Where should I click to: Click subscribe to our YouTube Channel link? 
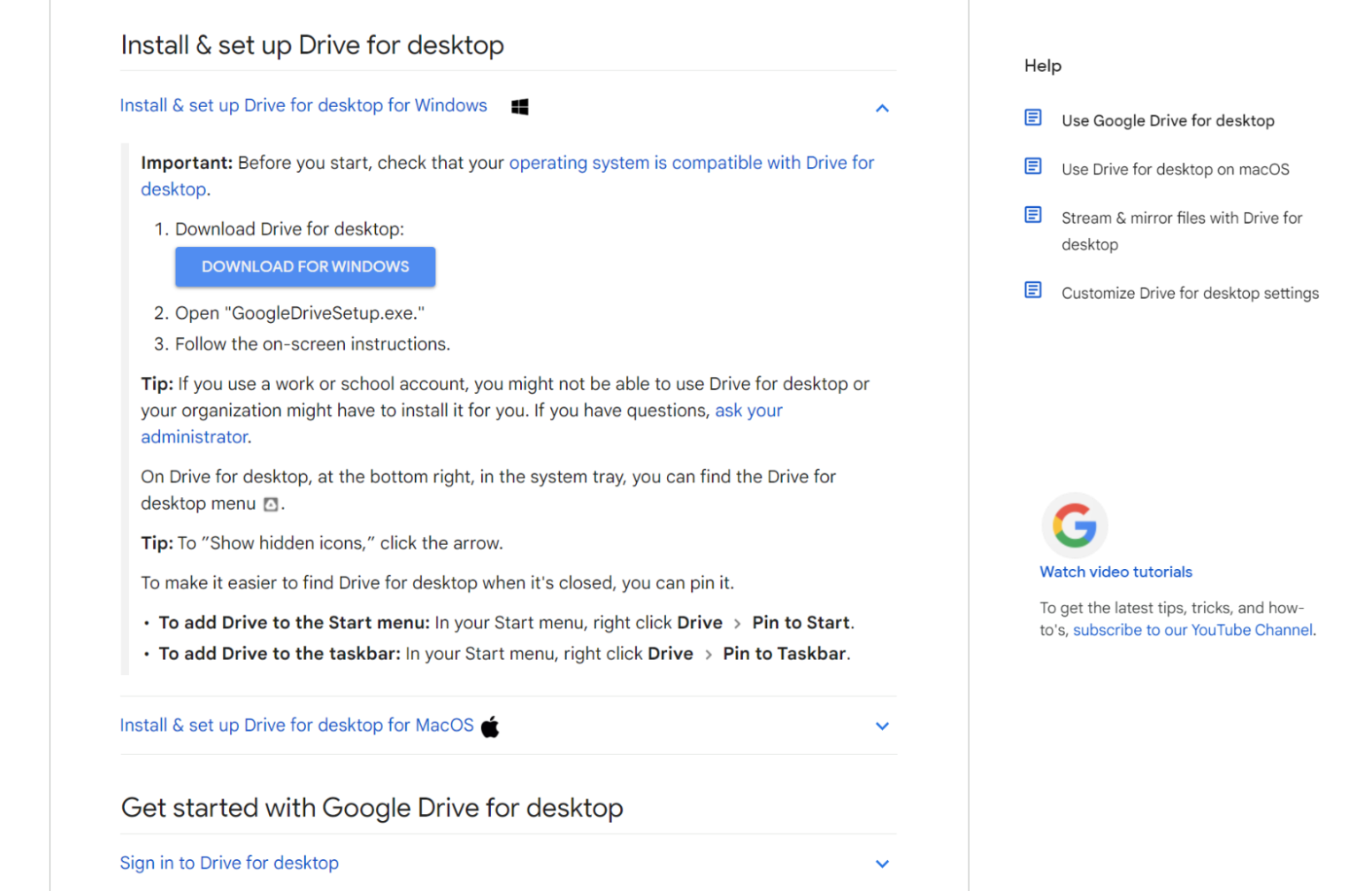[1192, 630]
